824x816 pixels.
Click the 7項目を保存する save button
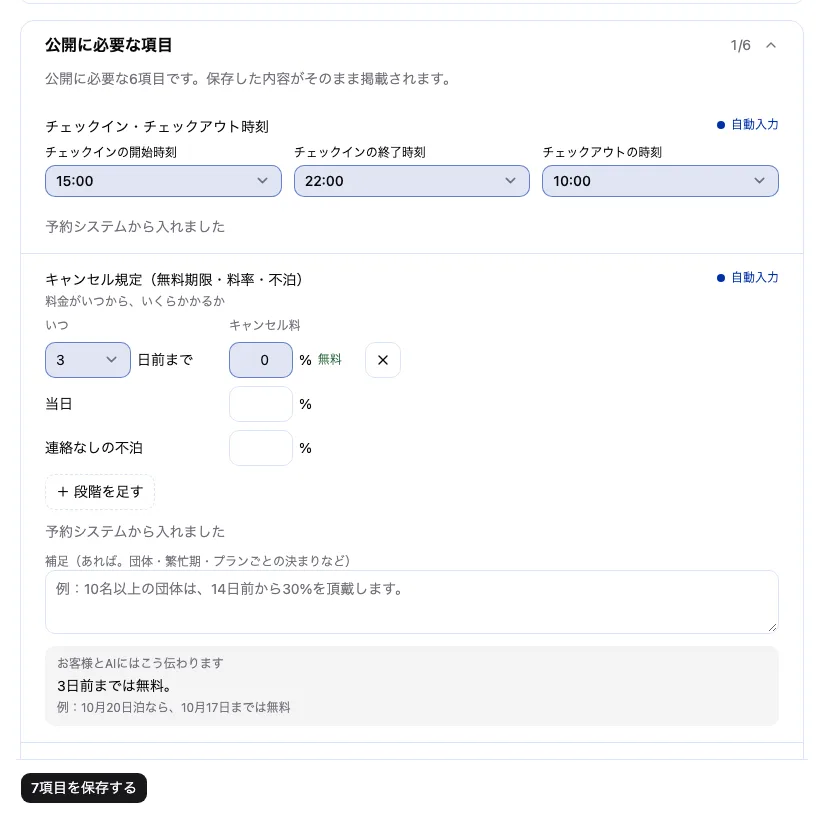point(84,788)
